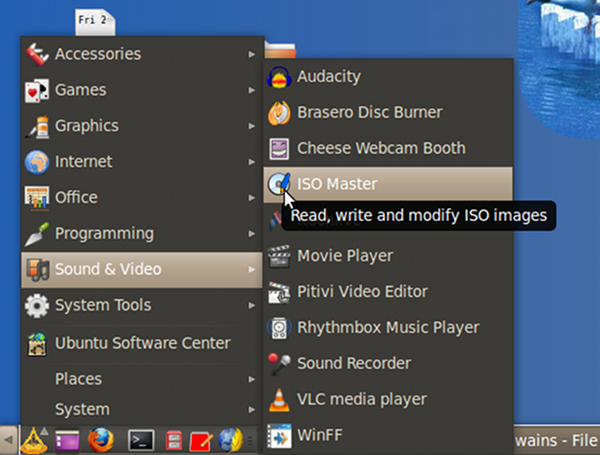Click the Programming trowel icon

[37, 233]
